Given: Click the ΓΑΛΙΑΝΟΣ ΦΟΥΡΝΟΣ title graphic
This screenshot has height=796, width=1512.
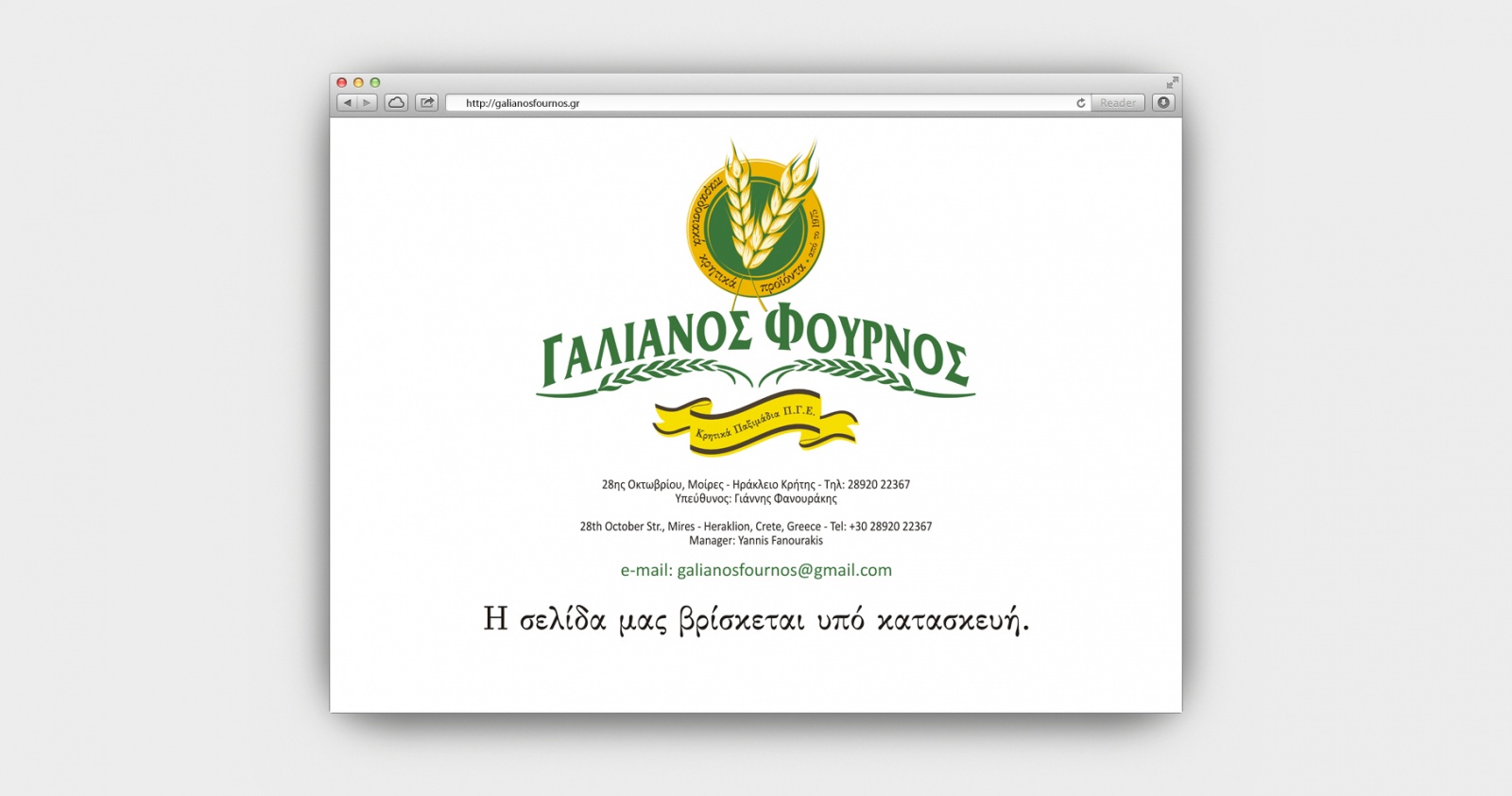Looking at the screenshot, I should click(756, 350).
